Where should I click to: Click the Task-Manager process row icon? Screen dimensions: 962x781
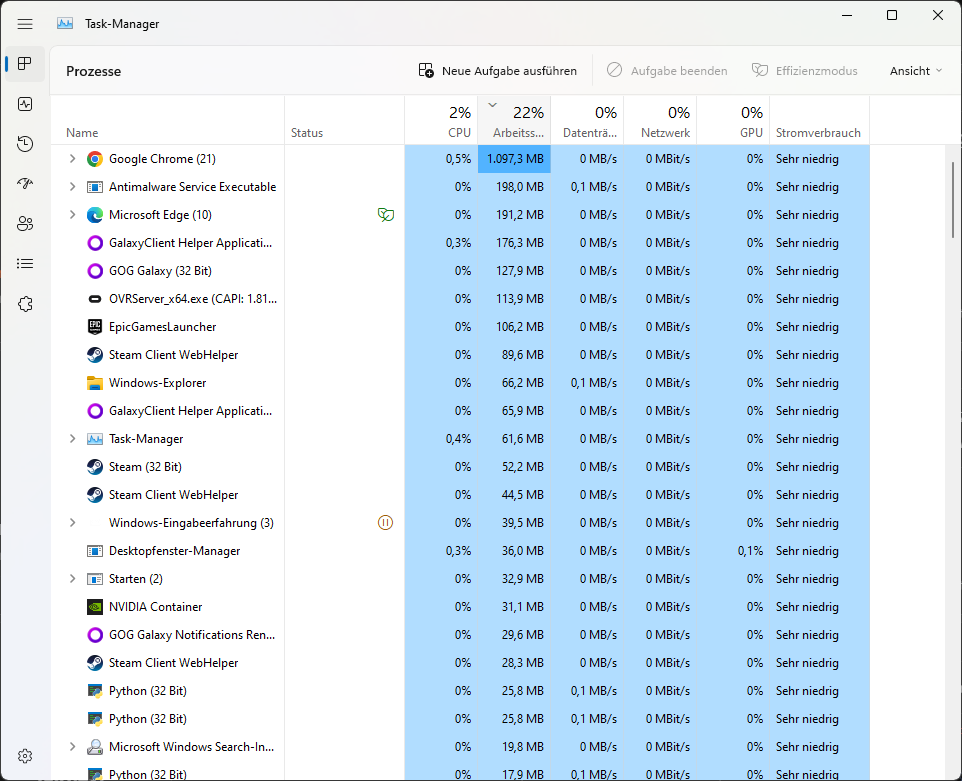pos(94,439)
